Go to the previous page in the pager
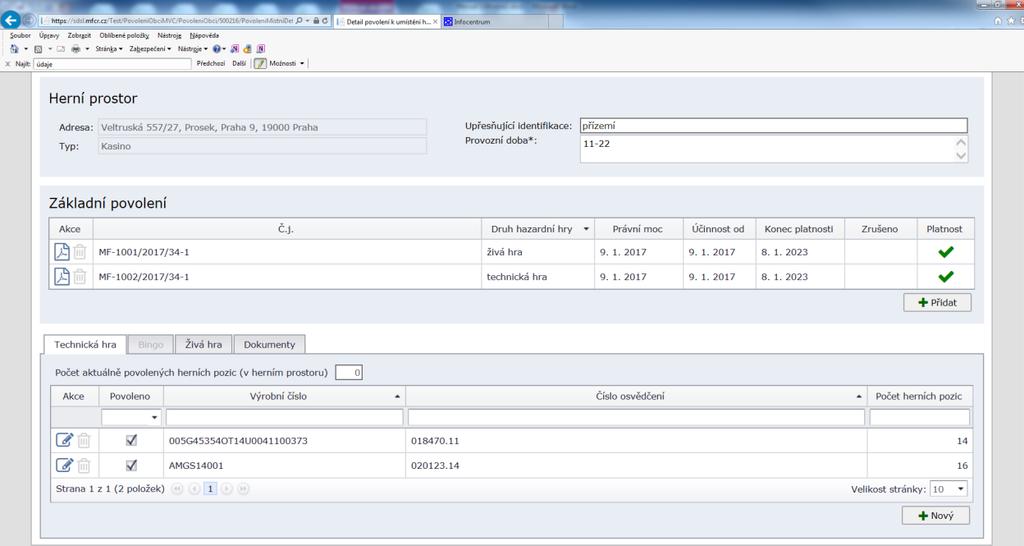The height and width of the screenshot is (546, 1024). pyautogui.click(x=194, y=489)
